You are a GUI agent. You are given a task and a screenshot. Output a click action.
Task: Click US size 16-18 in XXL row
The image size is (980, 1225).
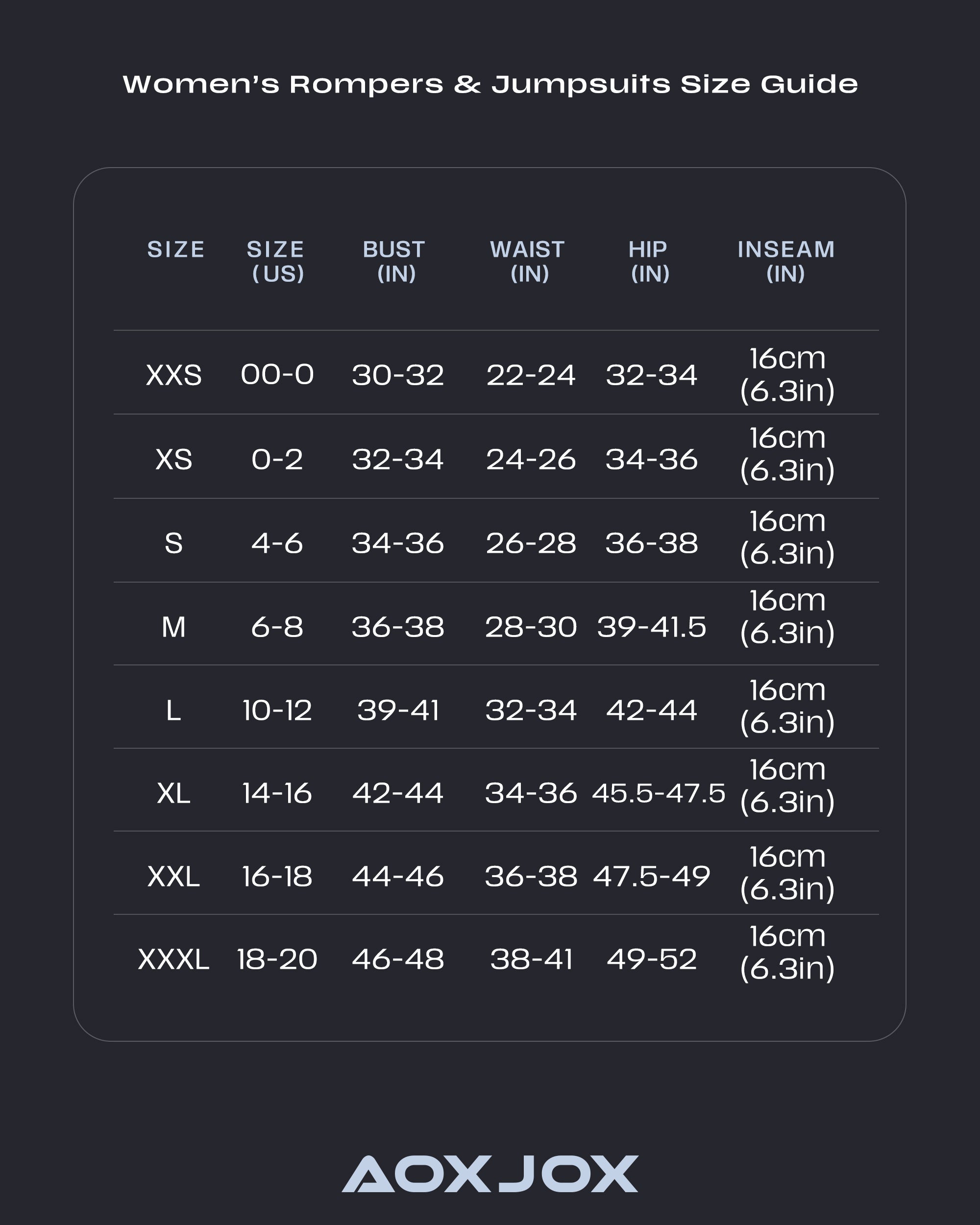click(277, 877)
